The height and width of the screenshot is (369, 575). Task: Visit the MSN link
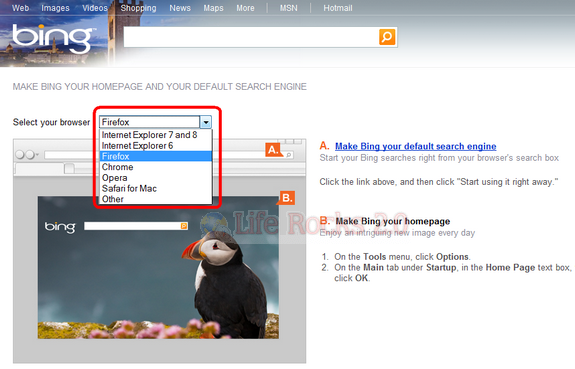pyautogui.click(x=289, y=8)
